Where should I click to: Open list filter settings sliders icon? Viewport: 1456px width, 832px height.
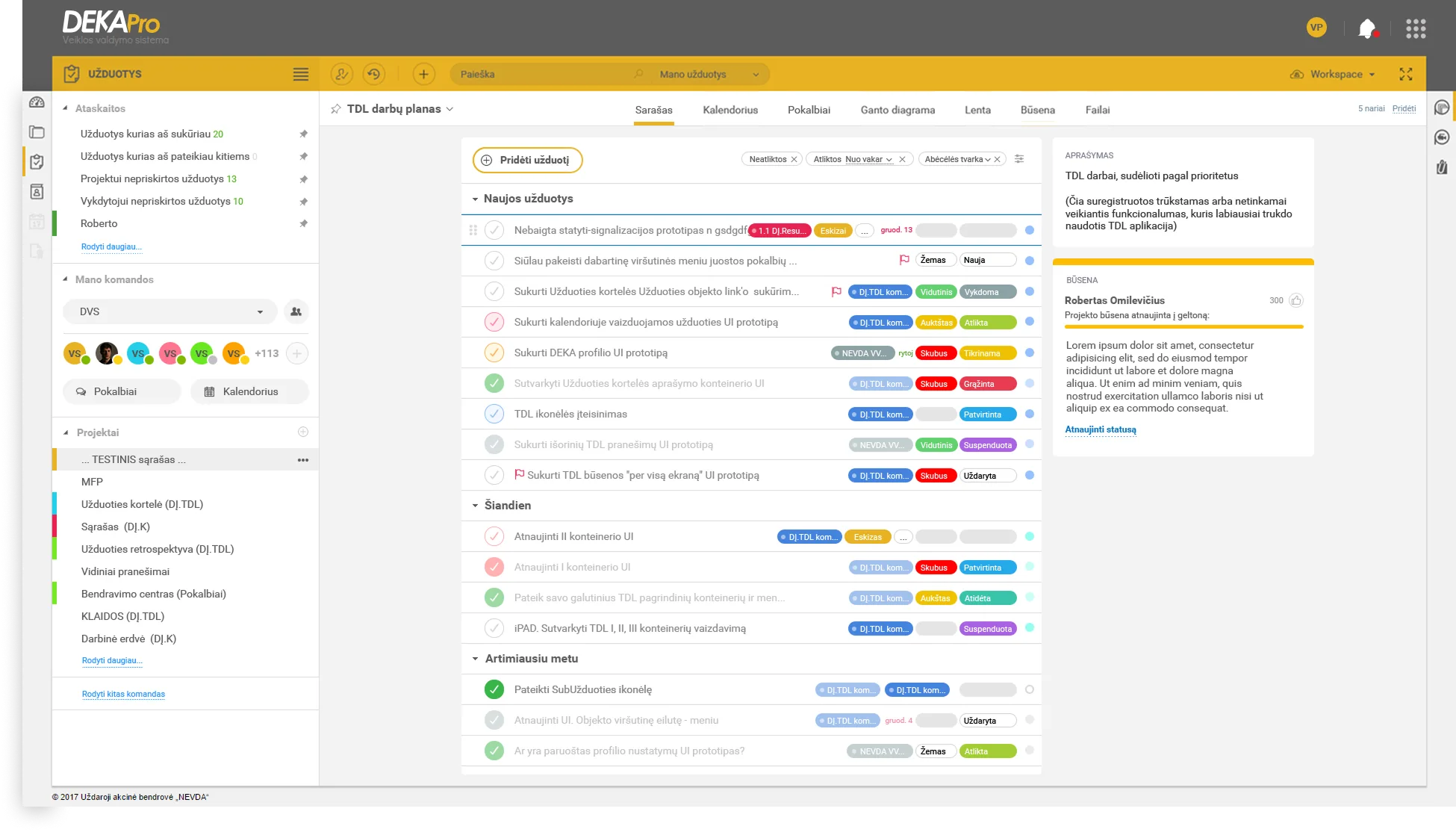[x=1019, y=159]
